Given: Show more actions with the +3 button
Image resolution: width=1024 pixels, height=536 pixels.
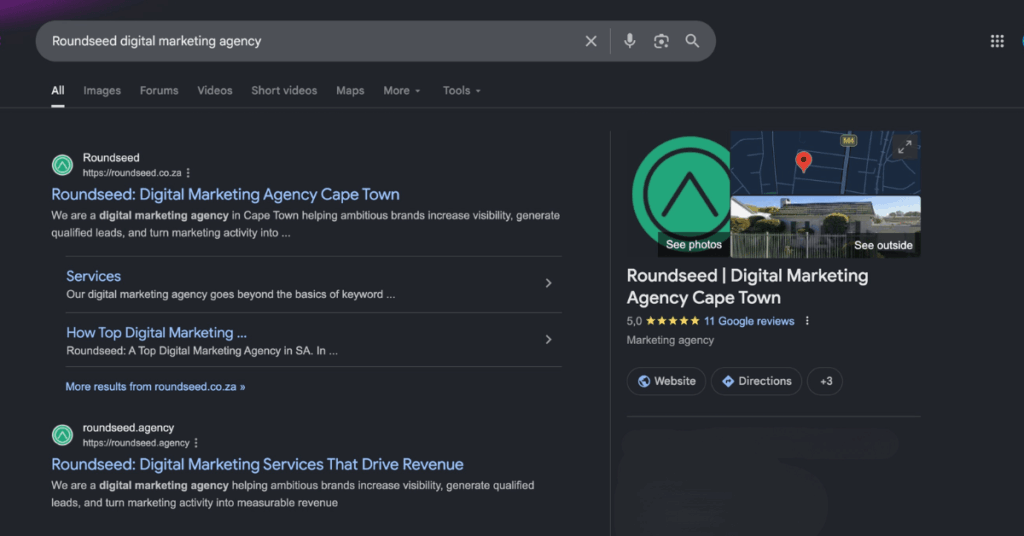Looking at the screenshot, I should pos(825,381).
